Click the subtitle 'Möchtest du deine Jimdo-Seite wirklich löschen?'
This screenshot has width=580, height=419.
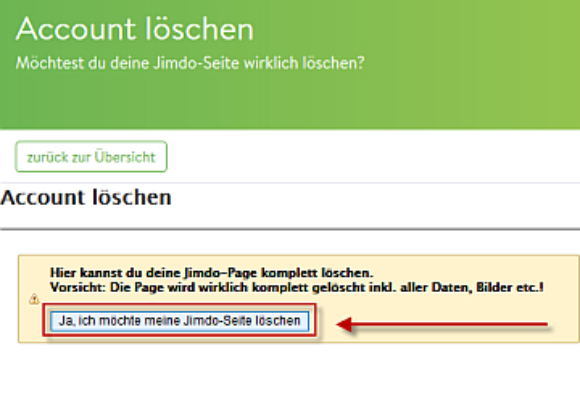pyautogui.click(x=190, y=63)
